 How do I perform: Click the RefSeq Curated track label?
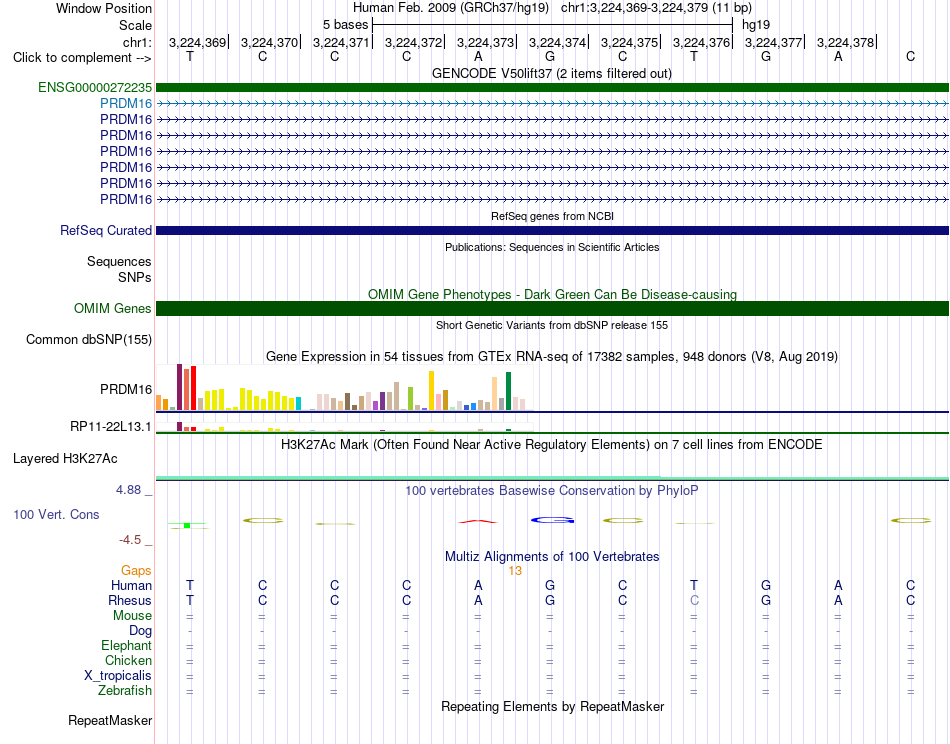(x=106, y=230)
